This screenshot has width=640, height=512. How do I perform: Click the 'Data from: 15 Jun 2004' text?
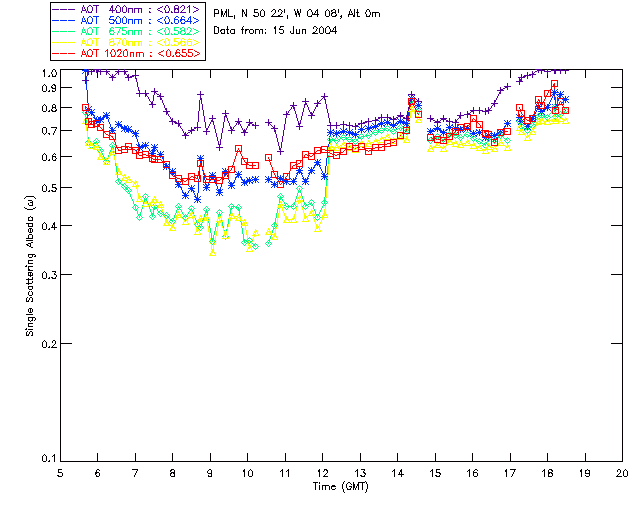[x=275, y=31]
